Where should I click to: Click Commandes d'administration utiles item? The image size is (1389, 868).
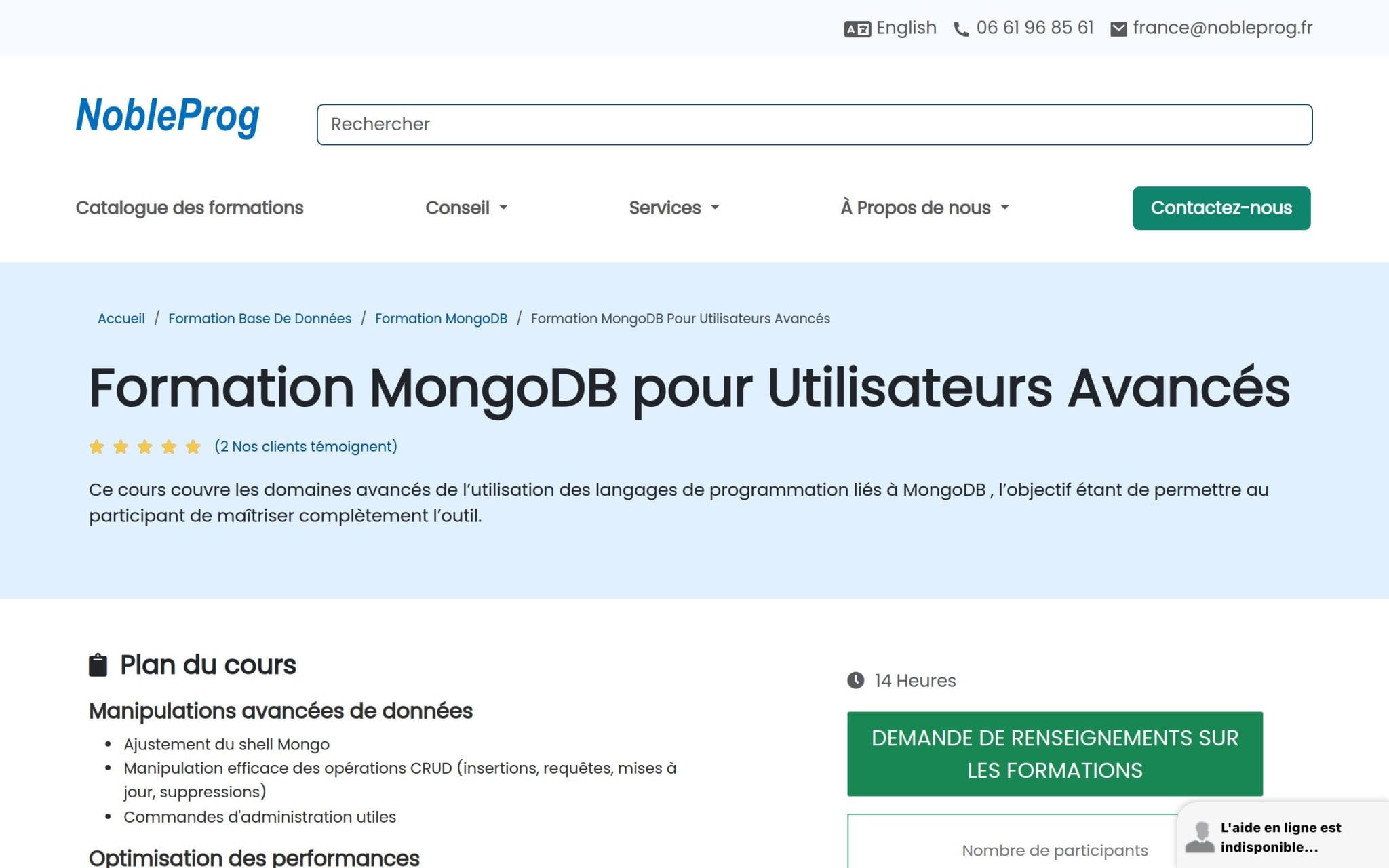(x=260, y=816)
